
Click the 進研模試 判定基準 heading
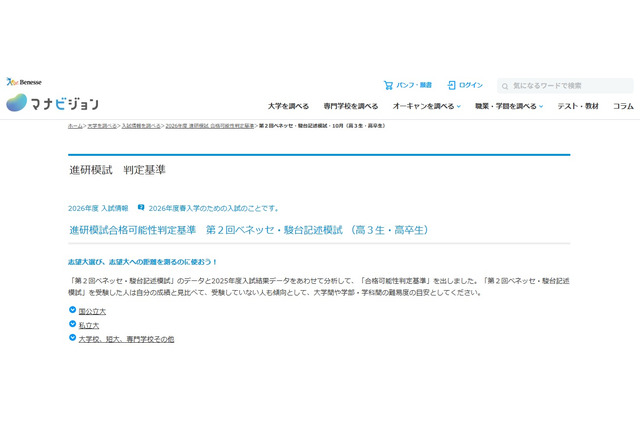pyautogui.click(x=117, y=170)
